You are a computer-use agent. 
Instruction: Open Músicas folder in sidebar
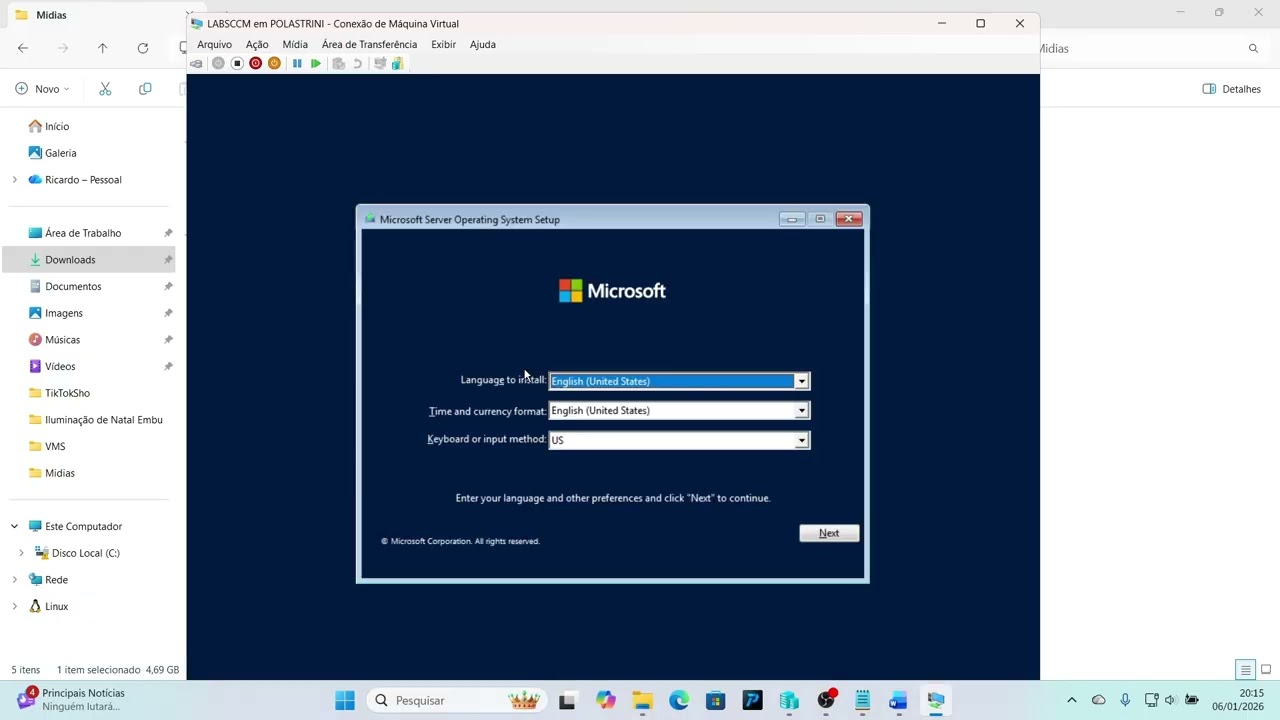click(x=62, y=340)
